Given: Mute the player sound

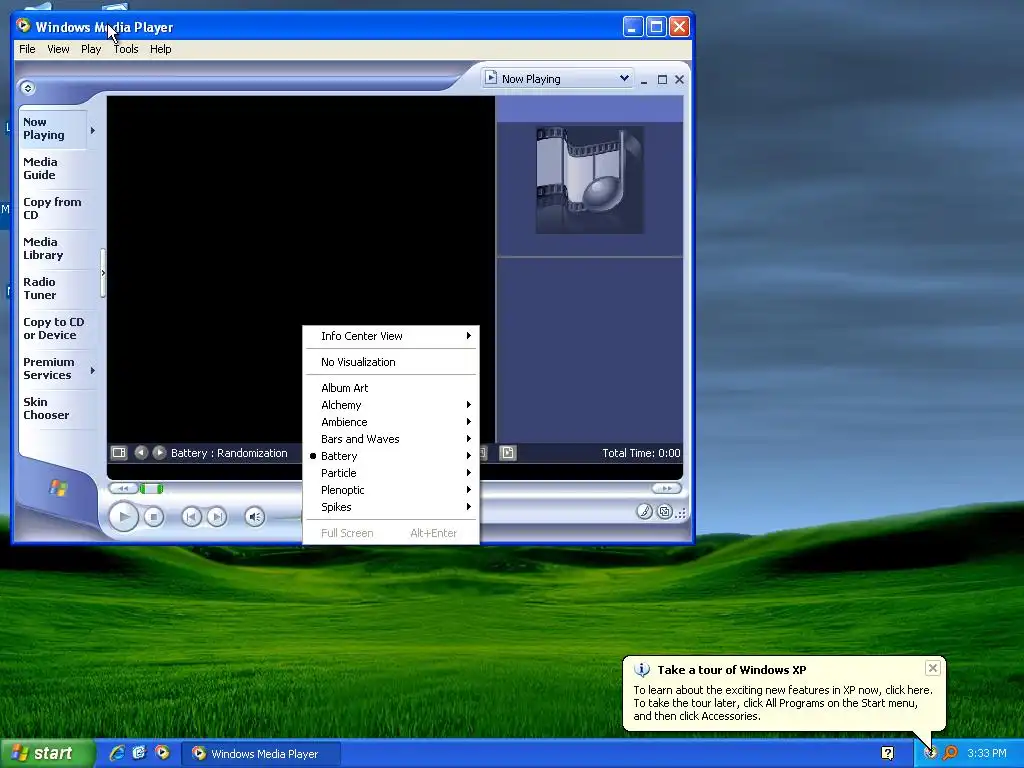Looking at the screenshot, I should (x=255, y=517).
